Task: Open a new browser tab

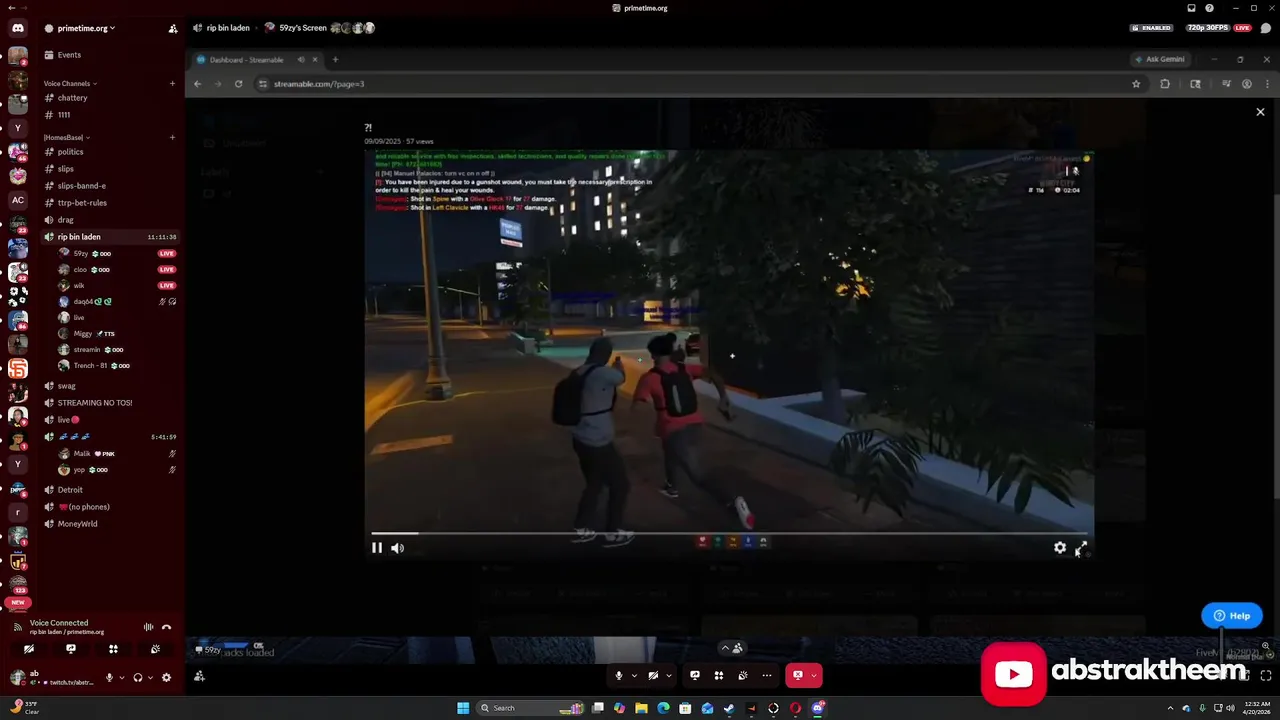Action: click(x=335, y=60)
